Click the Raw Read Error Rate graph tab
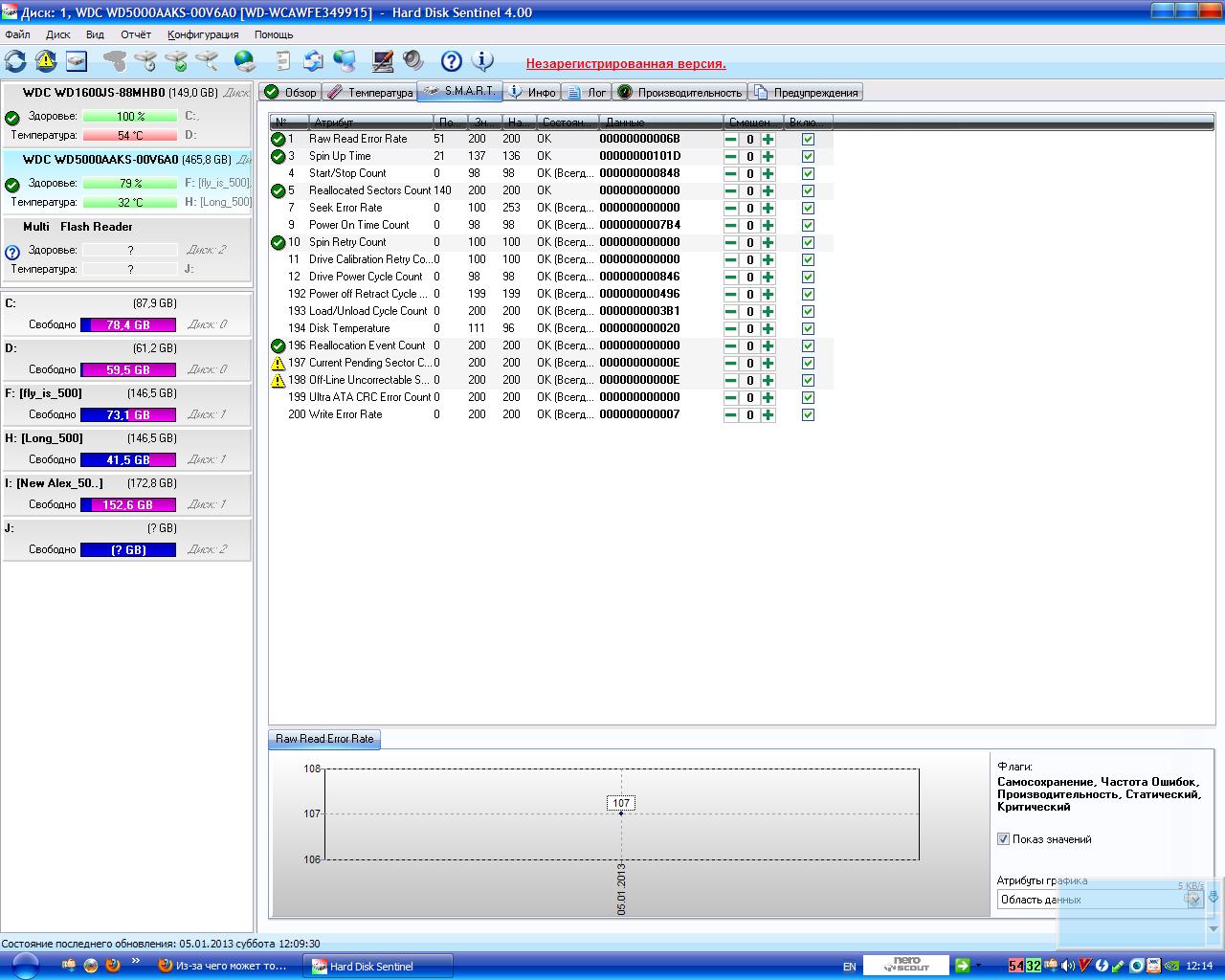Viewport: 1225px width, 980px height. click(x=324, y=739)
